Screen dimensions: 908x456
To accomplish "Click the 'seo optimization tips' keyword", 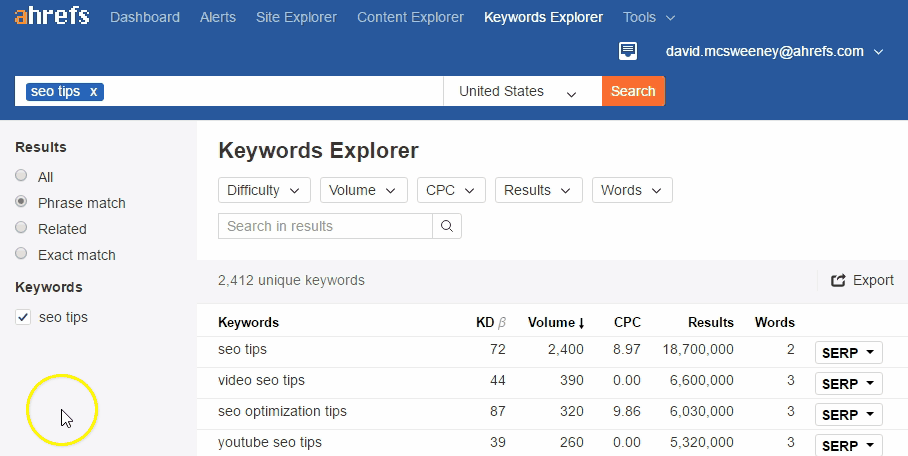I will pyautogui.click(x=283, y=411).
